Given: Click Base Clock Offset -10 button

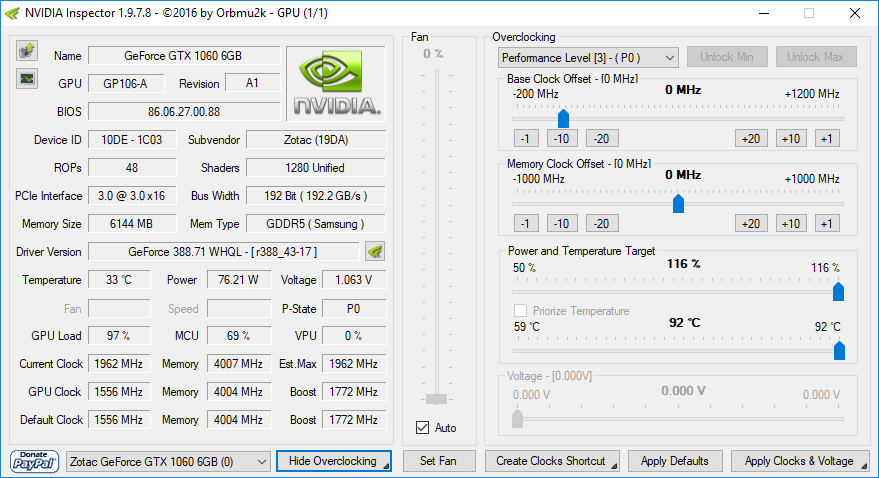Looking at the screenshot, I should tap(562, 138).
